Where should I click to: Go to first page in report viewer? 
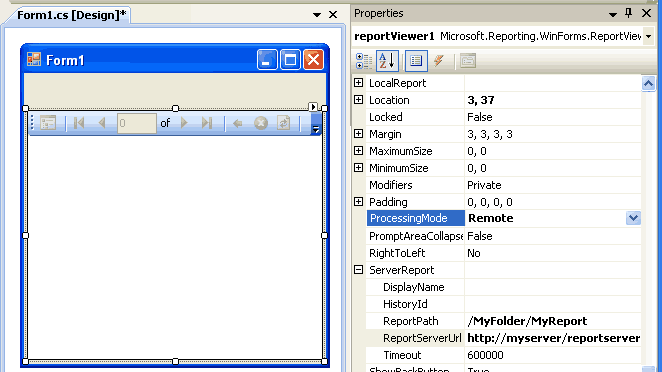(79, 123)
